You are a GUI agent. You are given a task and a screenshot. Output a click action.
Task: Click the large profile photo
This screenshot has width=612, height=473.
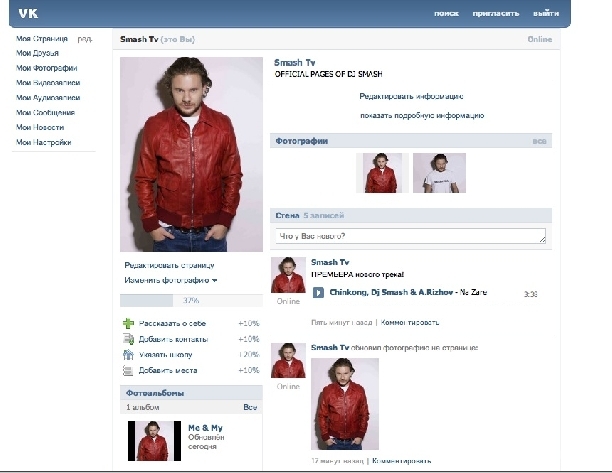[x=191, y=154]
